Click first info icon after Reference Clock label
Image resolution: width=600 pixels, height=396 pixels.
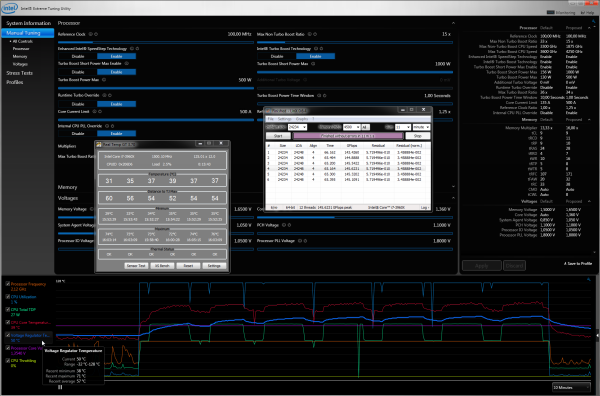pyautogui.click(x=91, y=34)
